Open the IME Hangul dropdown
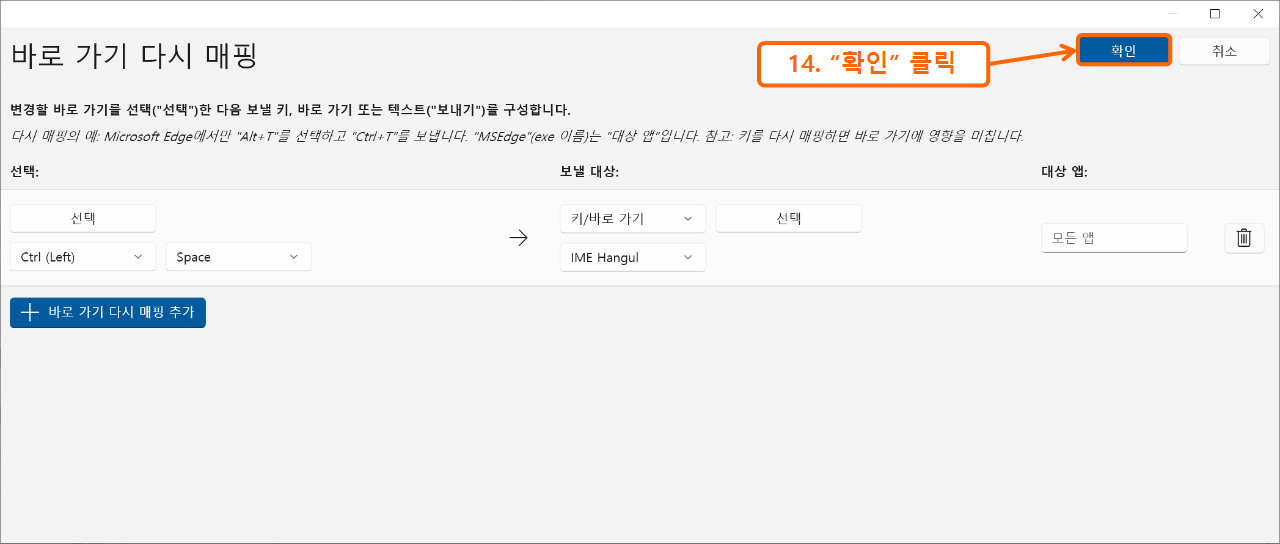Image resolution: width=1280 pixels, height=544 pixels. [633, 257]
